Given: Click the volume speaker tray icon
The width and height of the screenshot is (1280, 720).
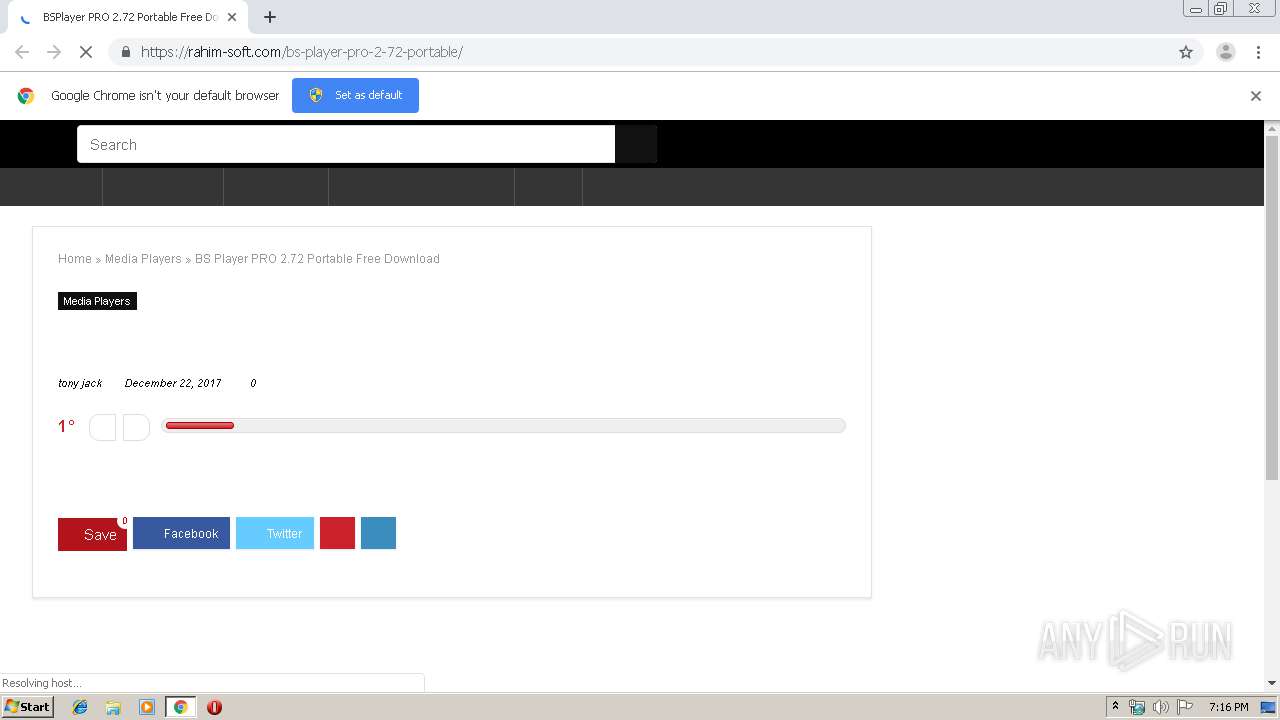Looking at the screenshot, I should click(1161, 707).
